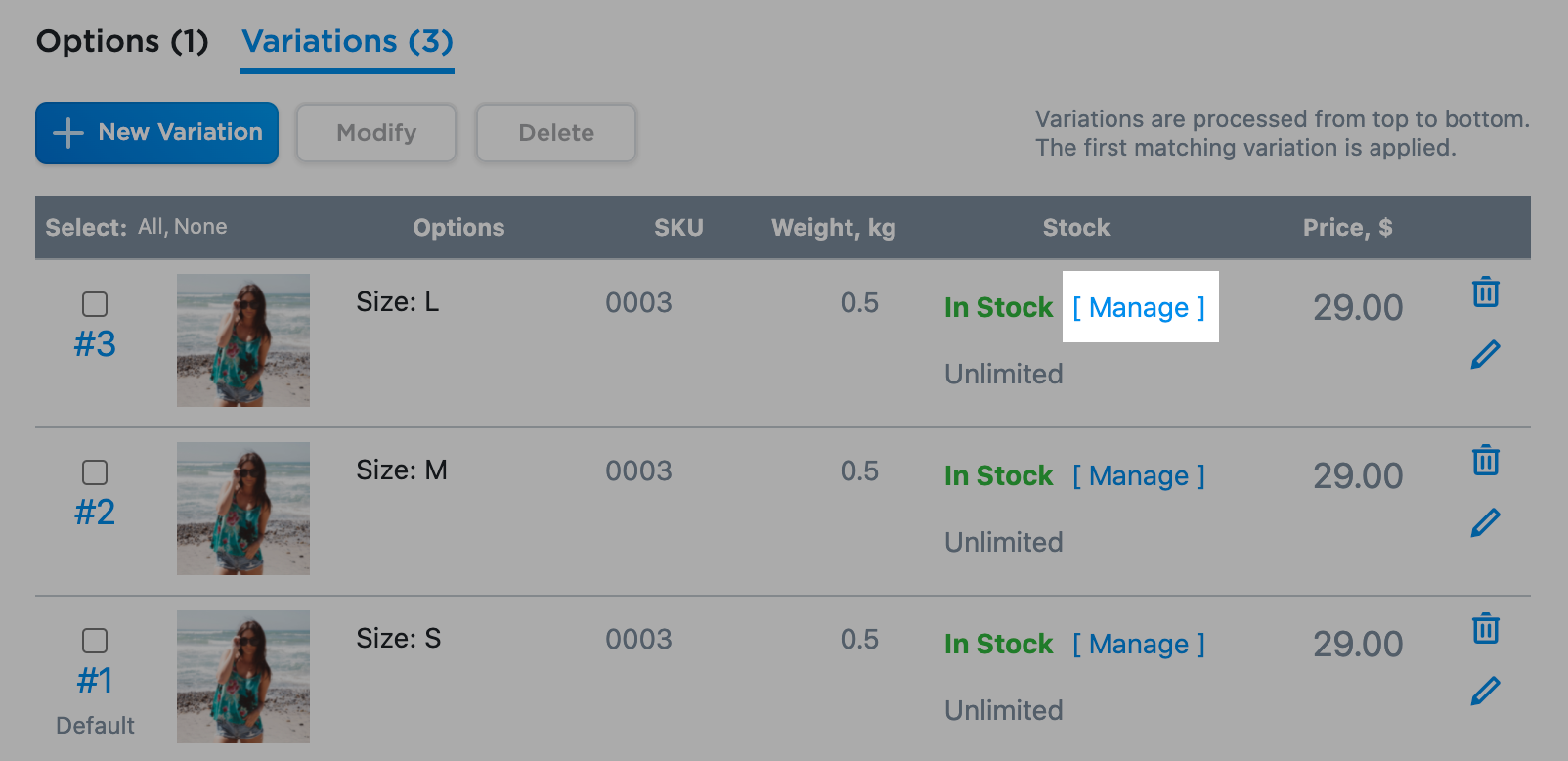
Task: Open Manage stock for Size L
Action: pos(1139,307)
